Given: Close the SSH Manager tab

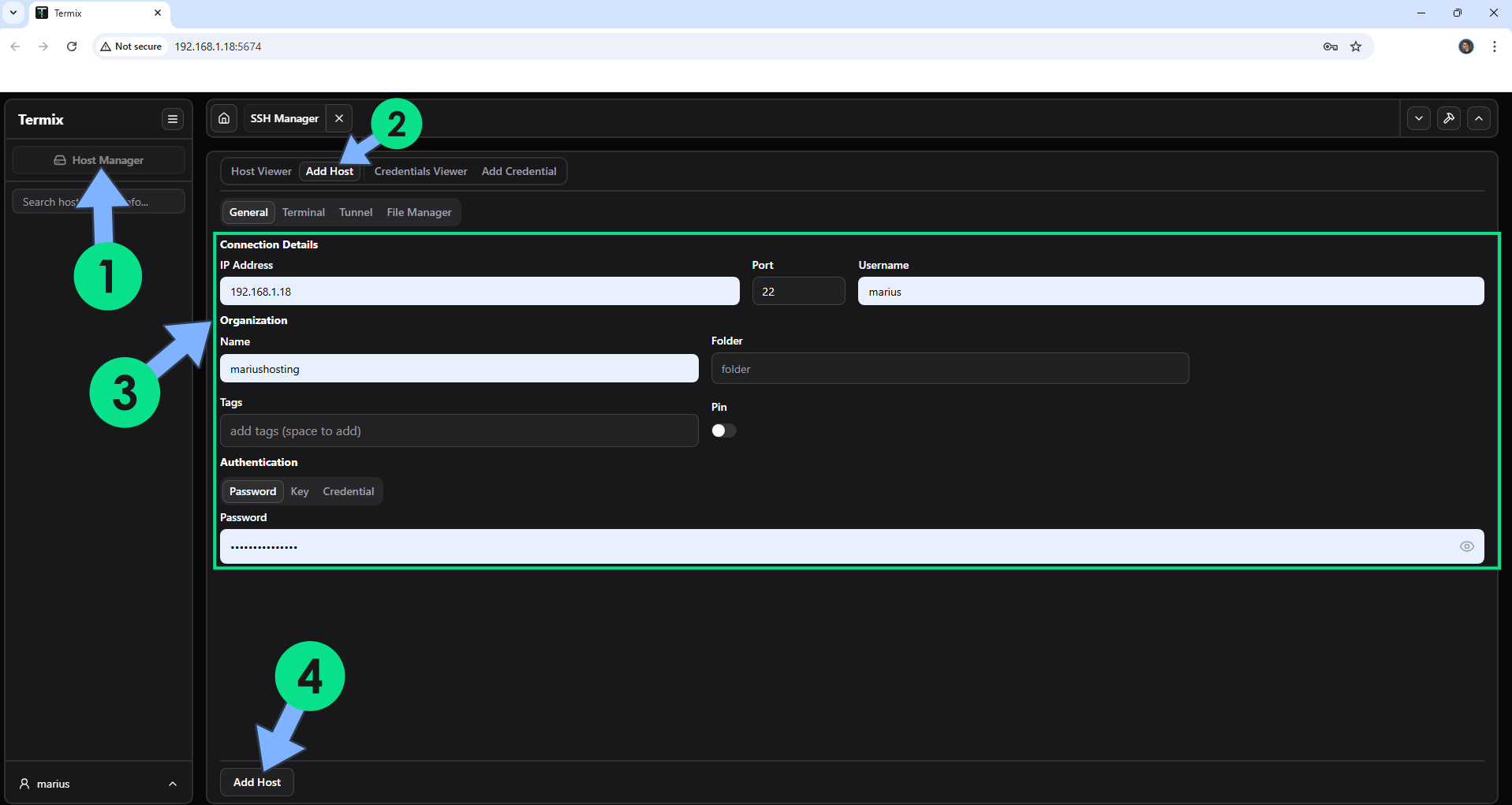Looking at the screenshot, I should click(x=339, y=118).
